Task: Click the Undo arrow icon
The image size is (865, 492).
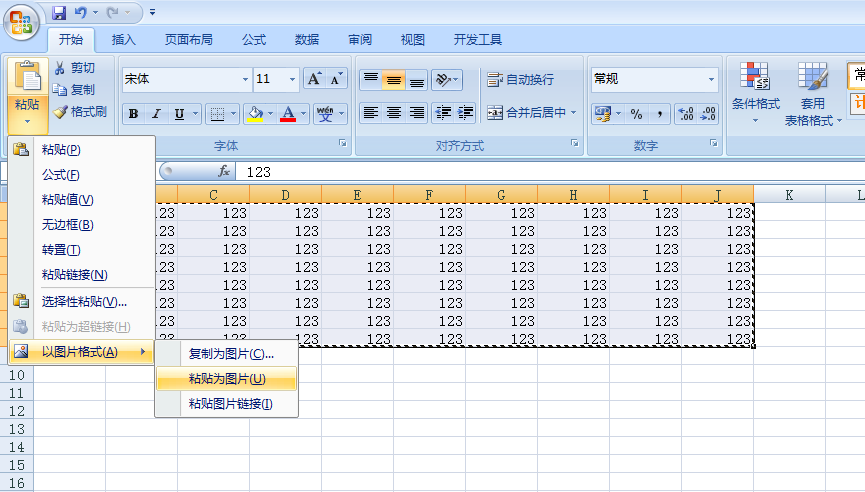Action: (x=81, y=12)
